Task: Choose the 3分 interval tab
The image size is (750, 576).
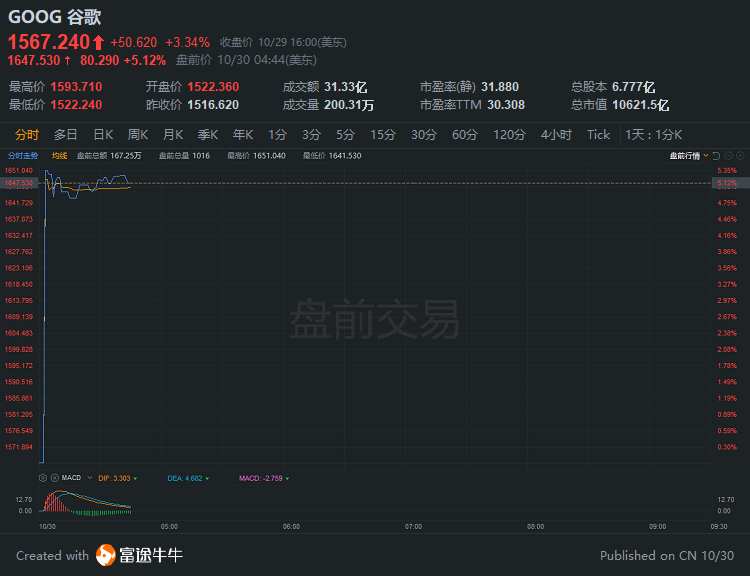Action: click(311, 135)
